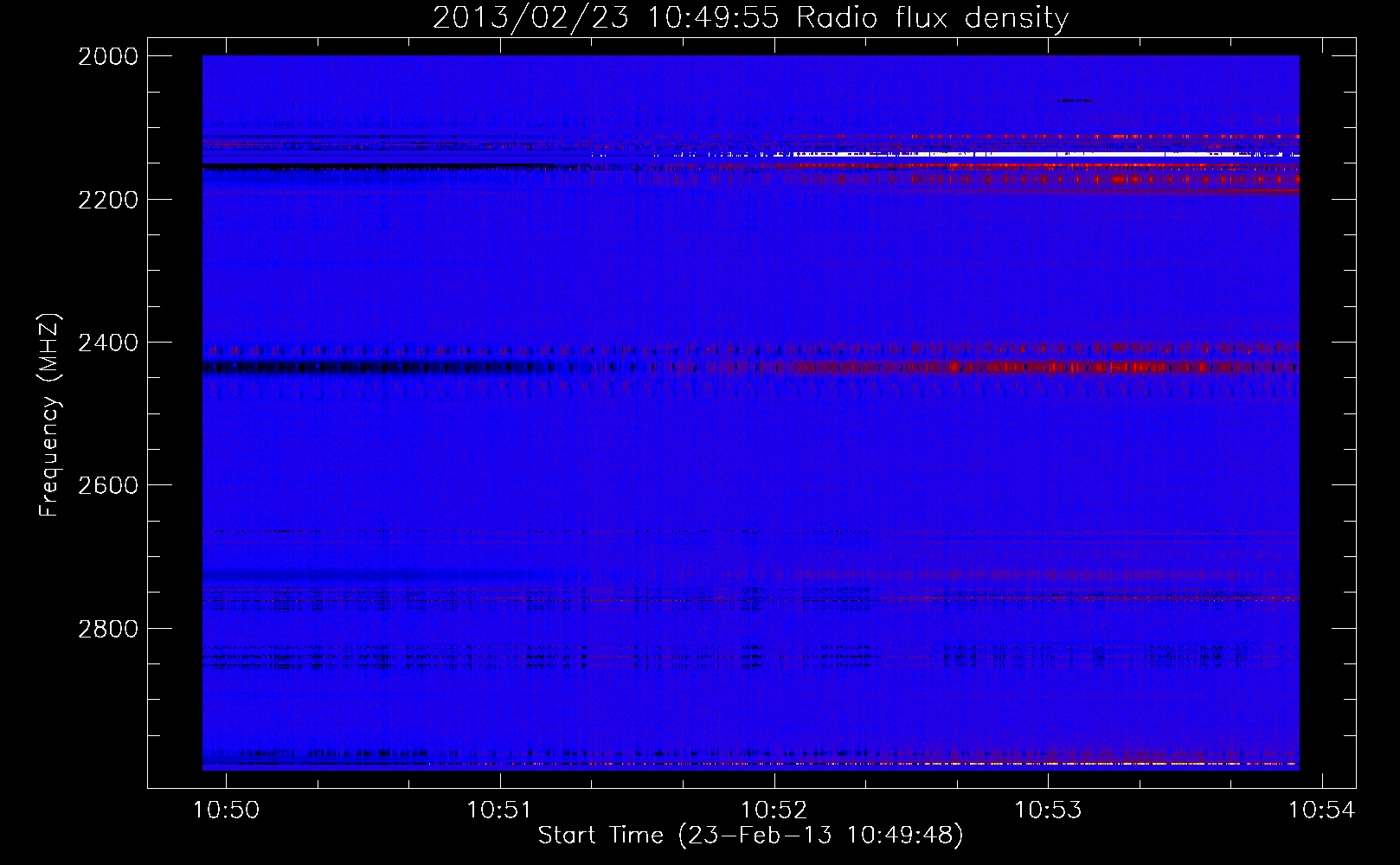This screenshot has width=1400, height=865.
Task: Click the 2200 frequency axis label
Action: [x=108, y=200]
